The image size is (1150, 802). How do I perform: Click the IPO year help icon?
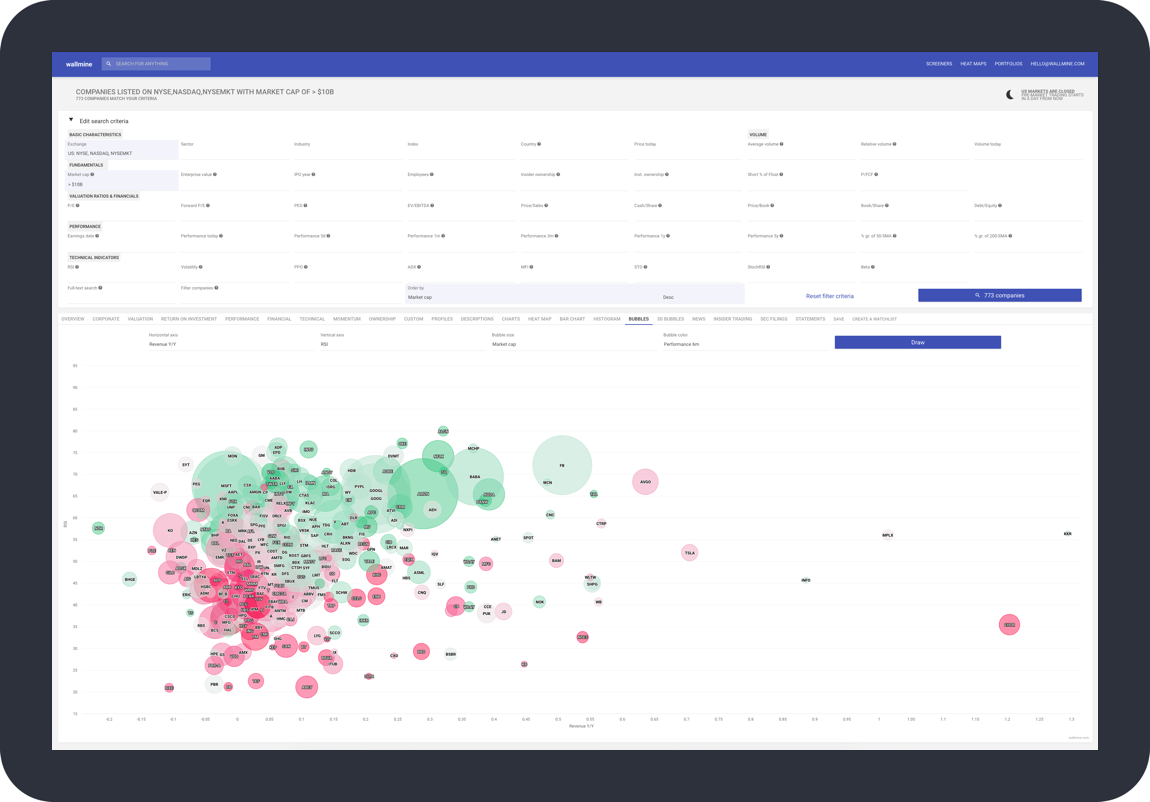click(x=314, y=174)
